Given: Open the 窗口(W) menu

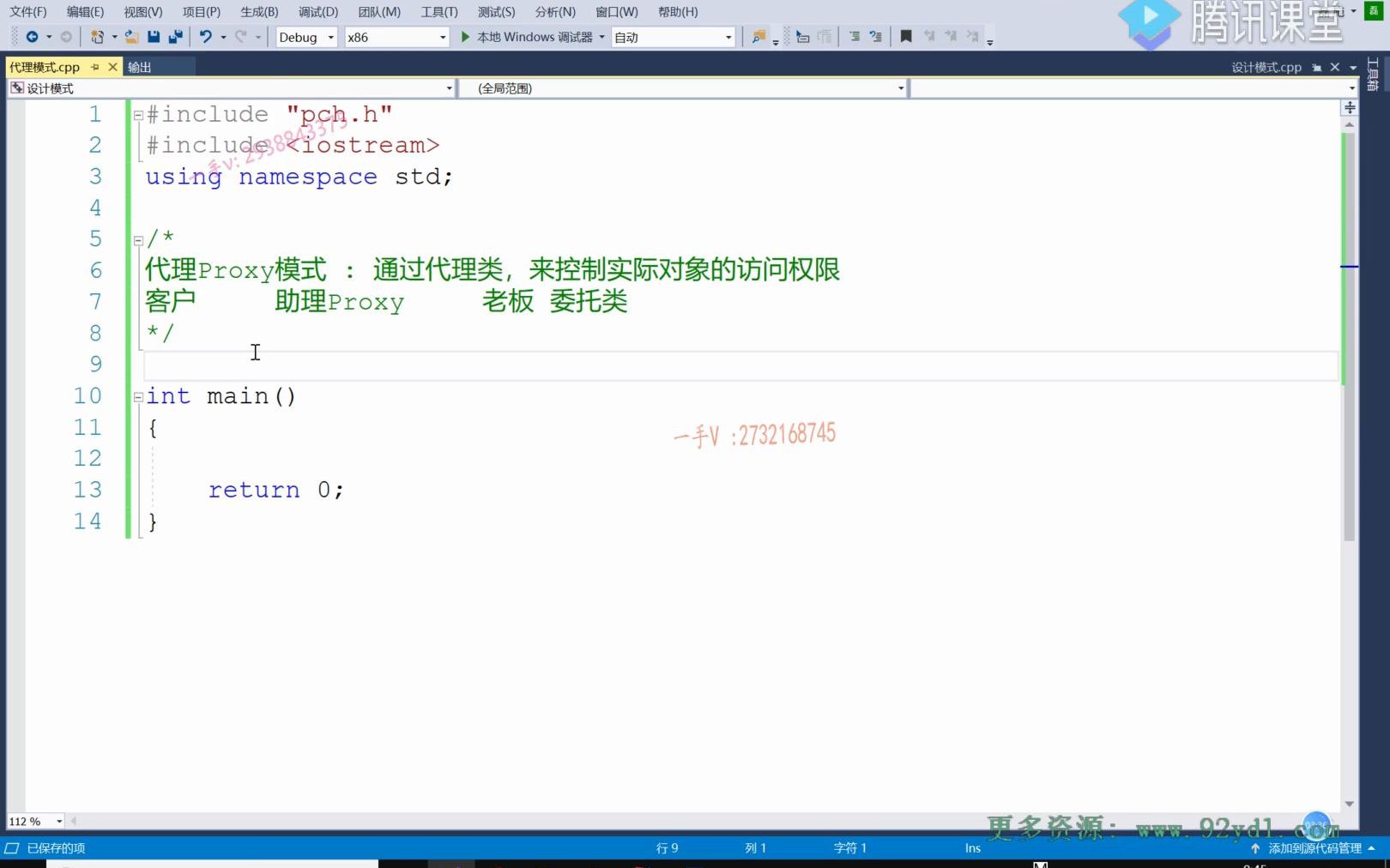Looking at the screenshot, I should tap(617, 12).
